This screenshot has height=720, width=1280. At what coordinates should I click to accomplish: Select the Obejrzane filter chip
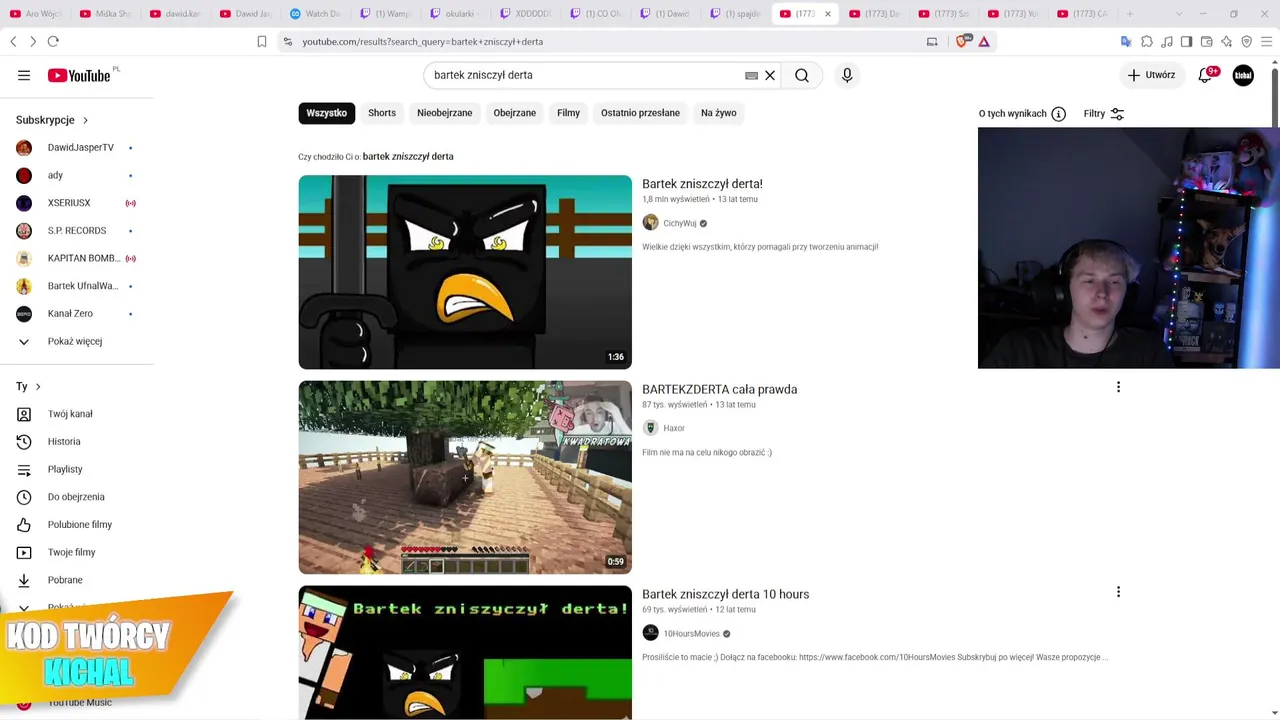pyautogui.click(x=515, y=113)
